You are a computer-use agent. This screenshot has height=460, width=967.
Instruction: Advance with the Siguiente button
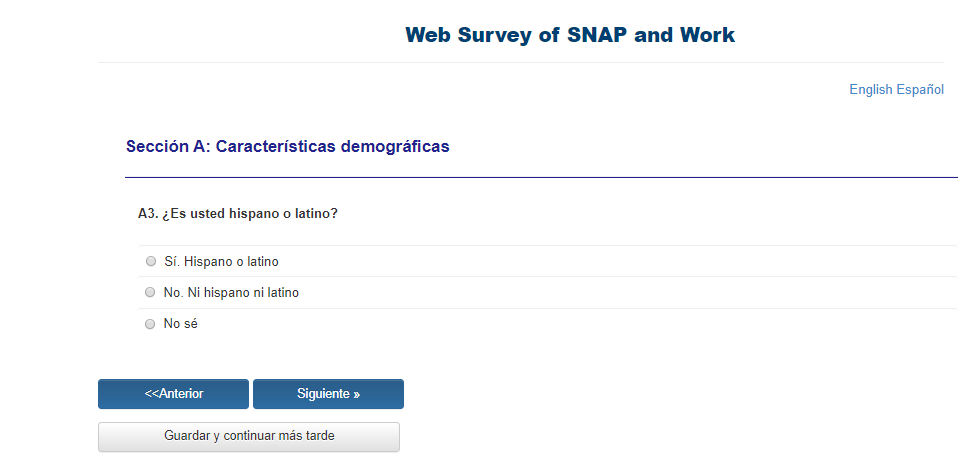point(328,394)
